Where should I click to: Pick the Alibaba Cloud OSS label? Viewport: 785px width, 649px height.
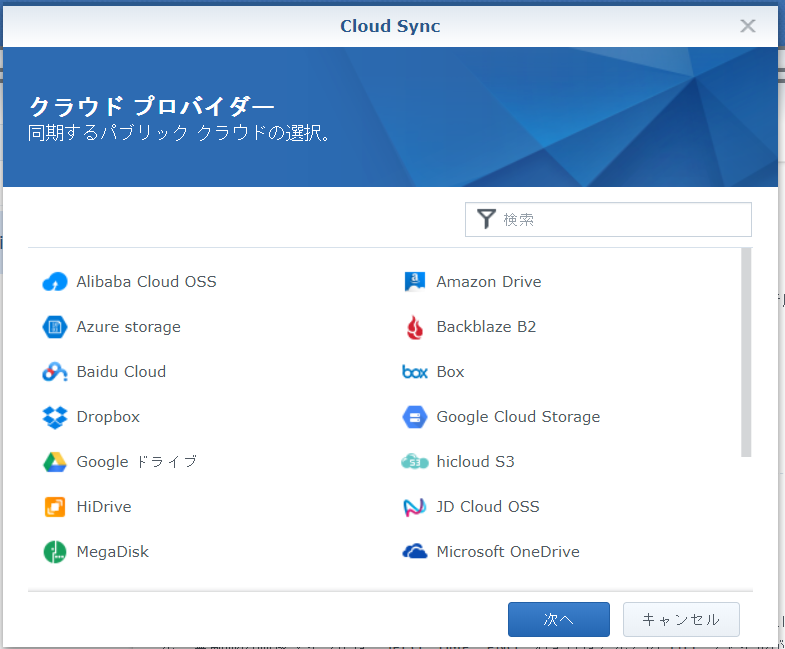tap(146, 282)
